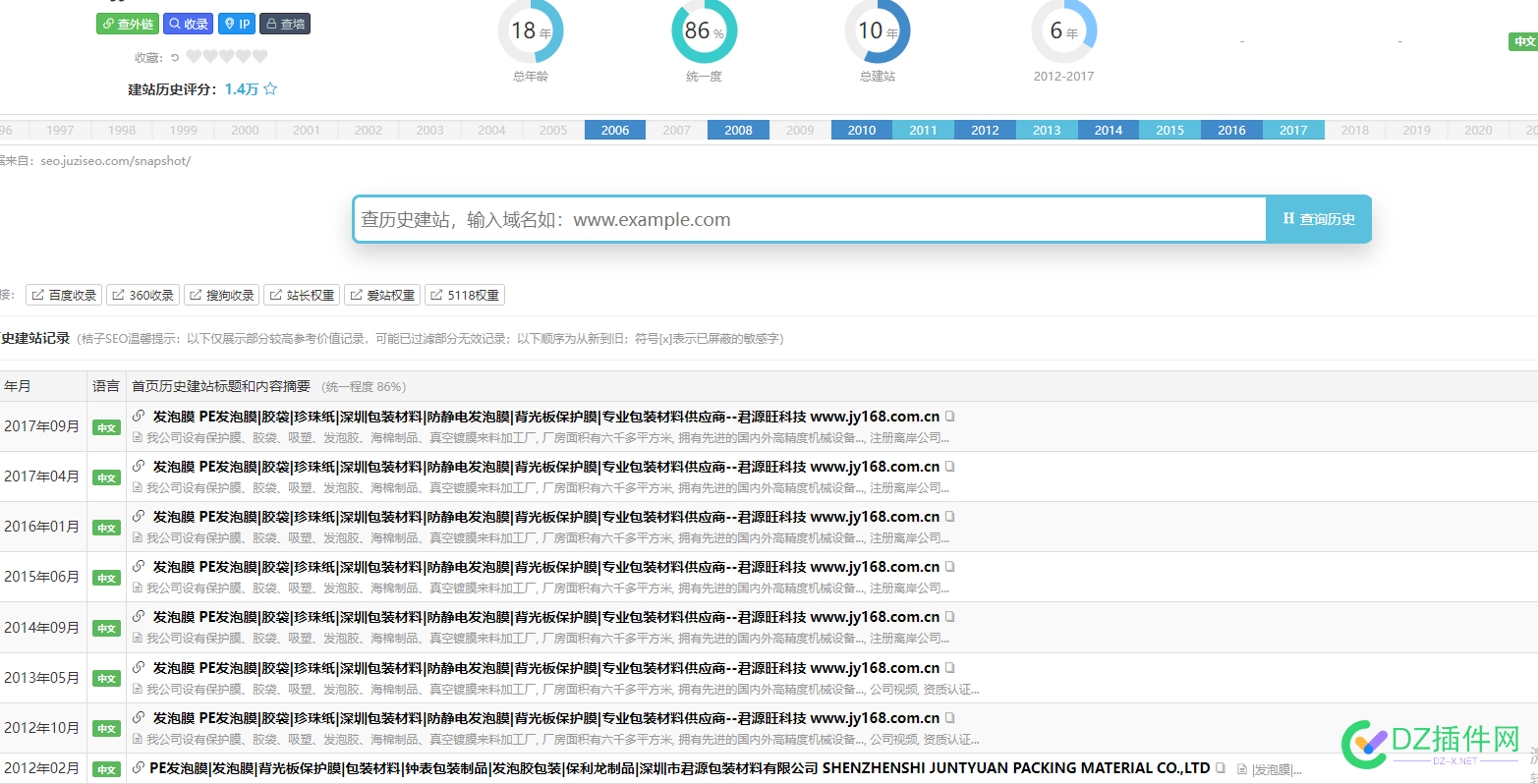1538x784 pixels.
Task: Select year 2014 on the timeline
Action: 1109,130
